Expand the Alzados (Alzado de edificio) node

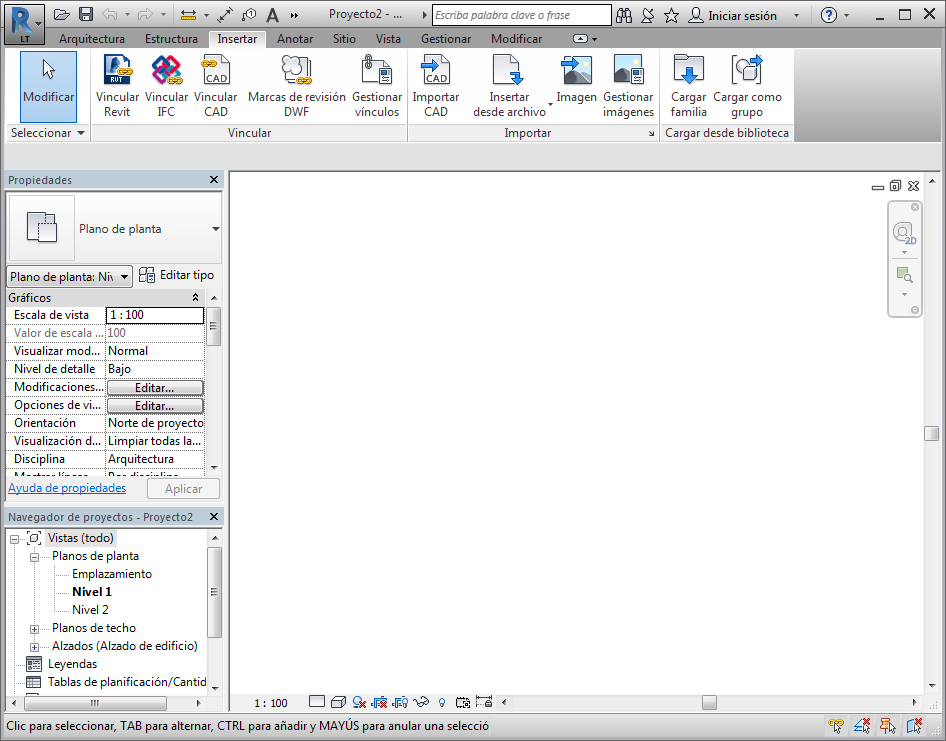[34, 647]
